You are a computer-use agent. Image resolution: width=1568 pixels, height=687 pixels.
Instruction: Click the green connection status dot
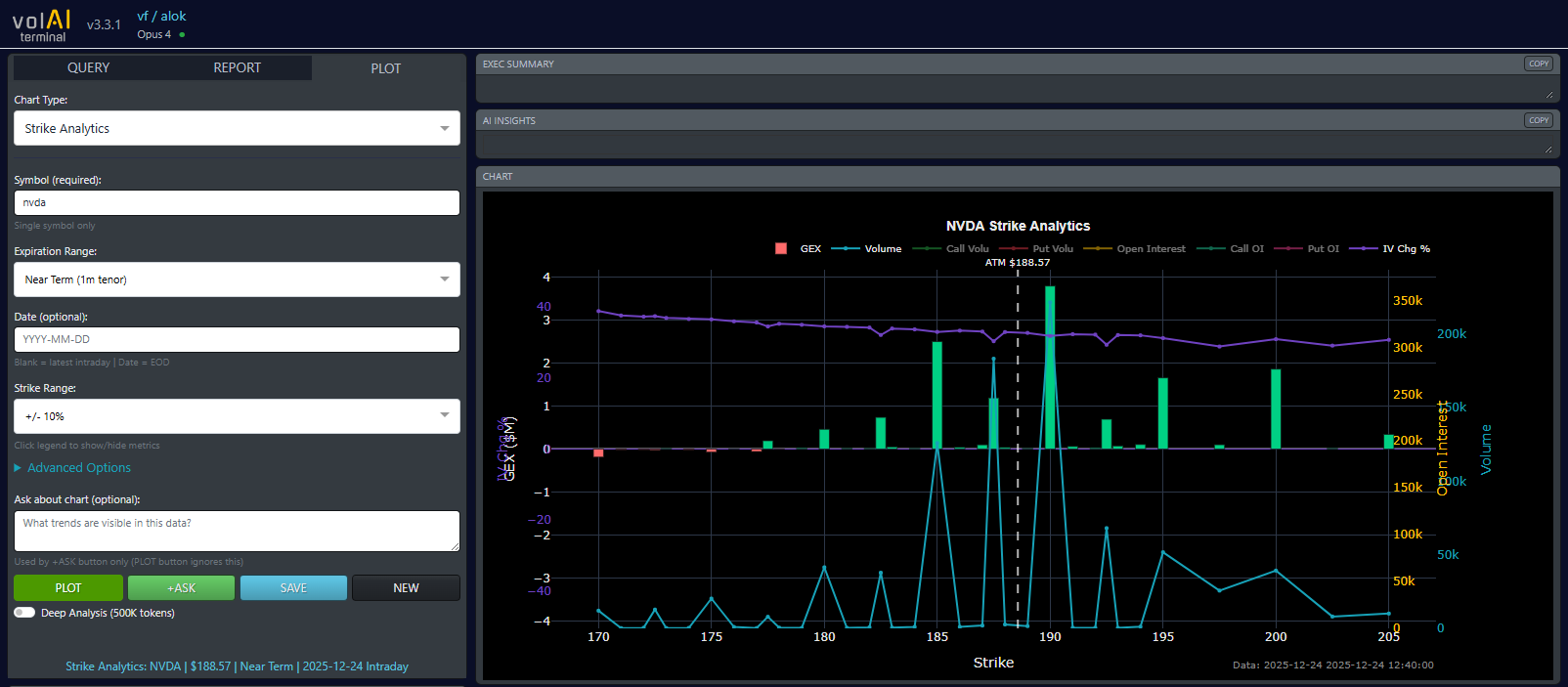point(182,34)
